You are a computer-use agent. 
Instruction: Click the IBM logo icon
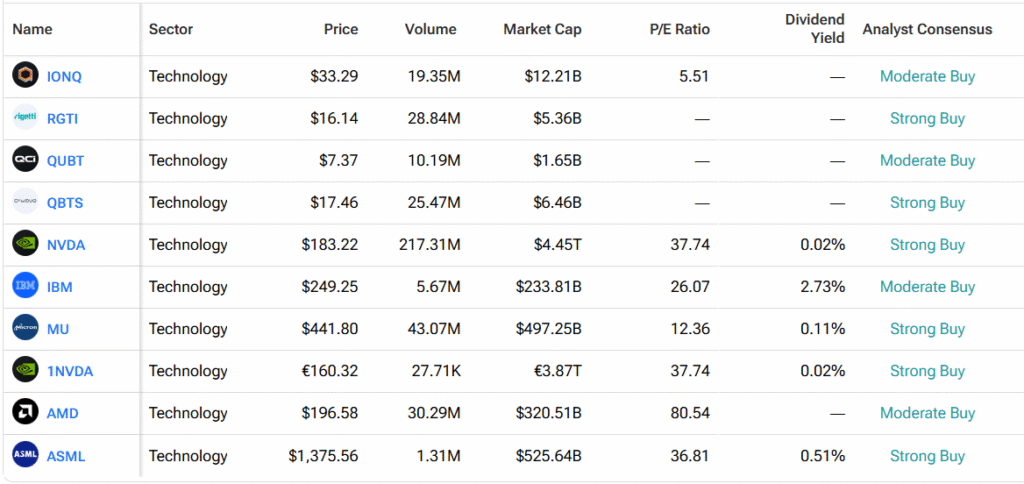[25, 286]
